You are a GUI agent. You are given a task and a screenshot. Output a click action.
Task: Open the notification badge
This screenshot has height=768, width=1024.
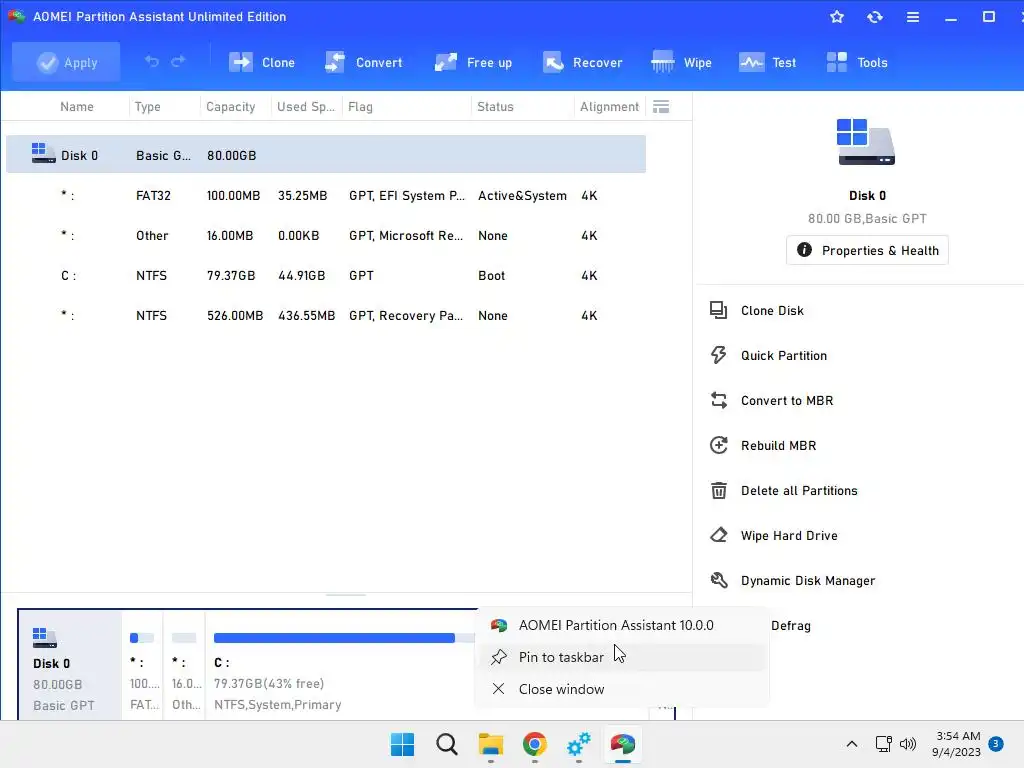click(996, 743)
